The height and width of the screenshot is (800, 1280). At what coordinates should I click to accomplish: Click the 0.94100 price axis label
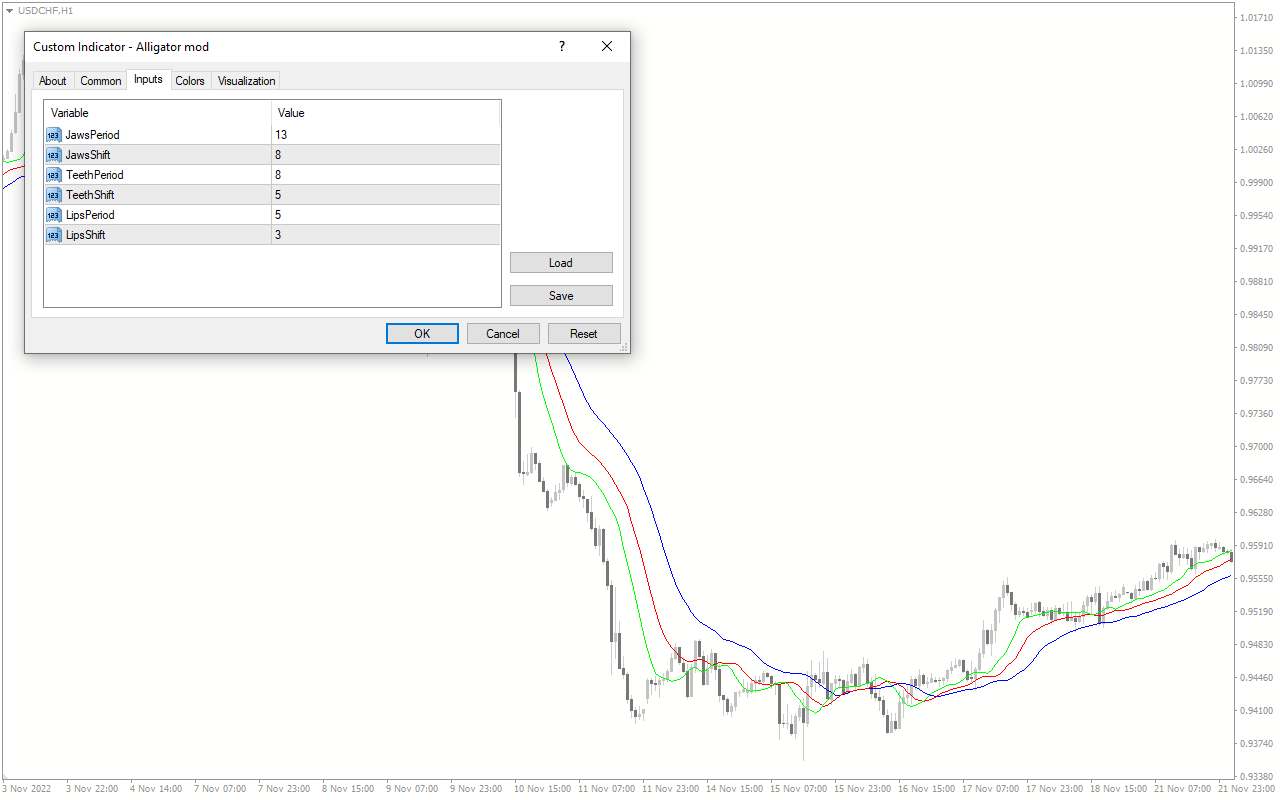coord(1255,711)
